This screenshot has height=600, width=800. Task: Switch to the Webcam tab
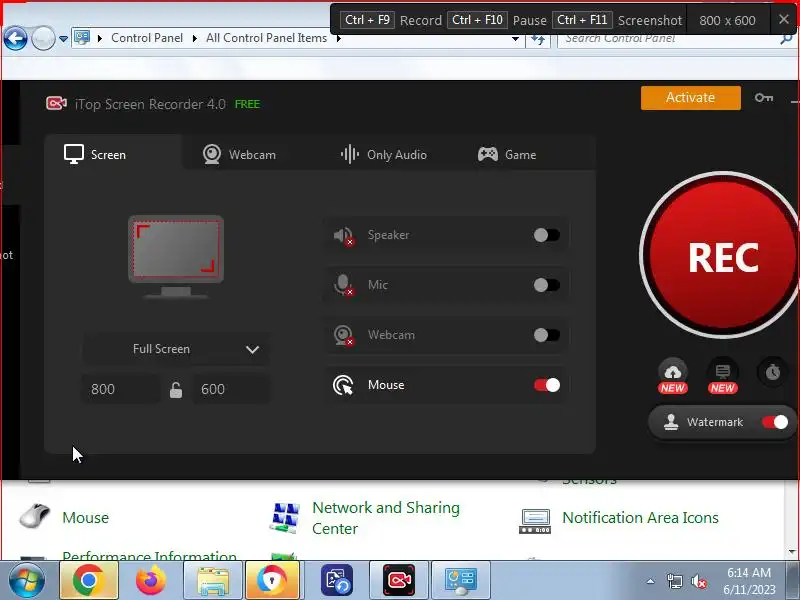pos(239,154)
